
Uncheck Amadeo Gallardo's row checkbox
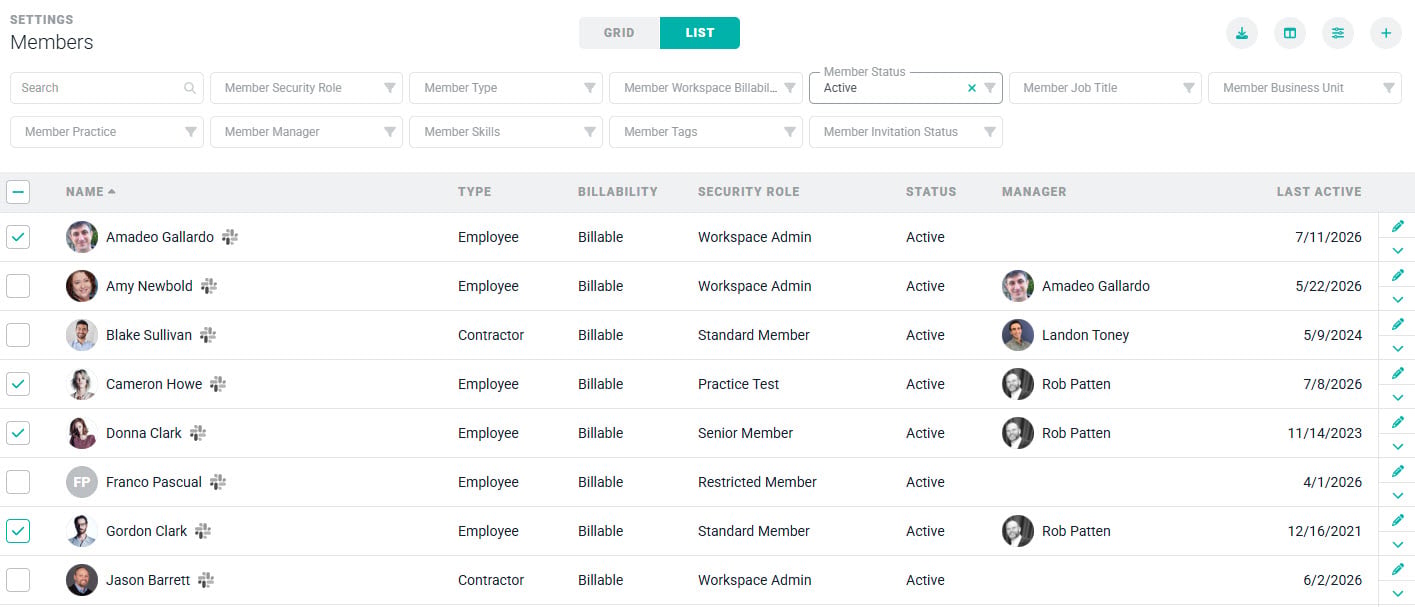[18, 237]
